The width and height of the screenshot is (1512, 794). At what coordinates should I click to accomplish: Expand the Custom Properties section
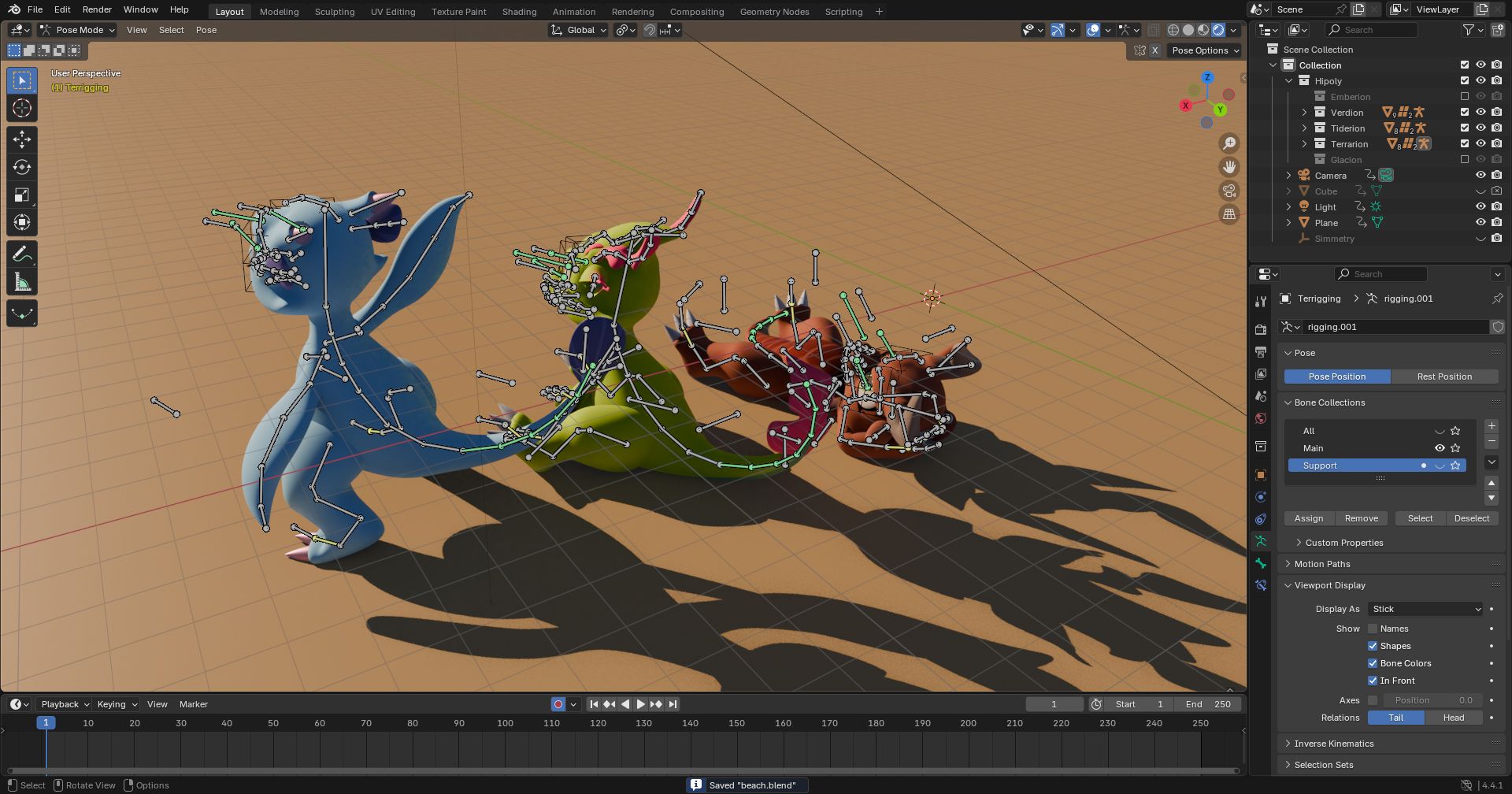coord(1344,543)
